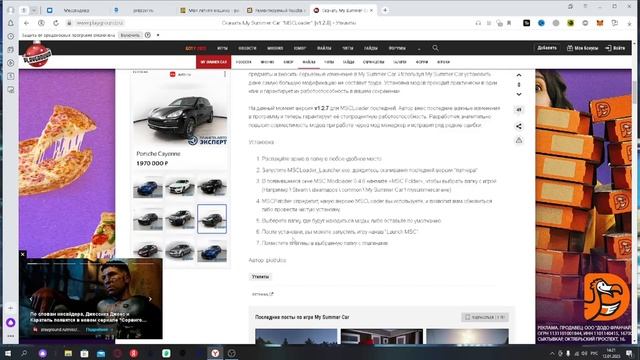Viewport: 640px width, 360px height.
Task: Open the headphones read-aloud icon in address bar
Action: 478,23
